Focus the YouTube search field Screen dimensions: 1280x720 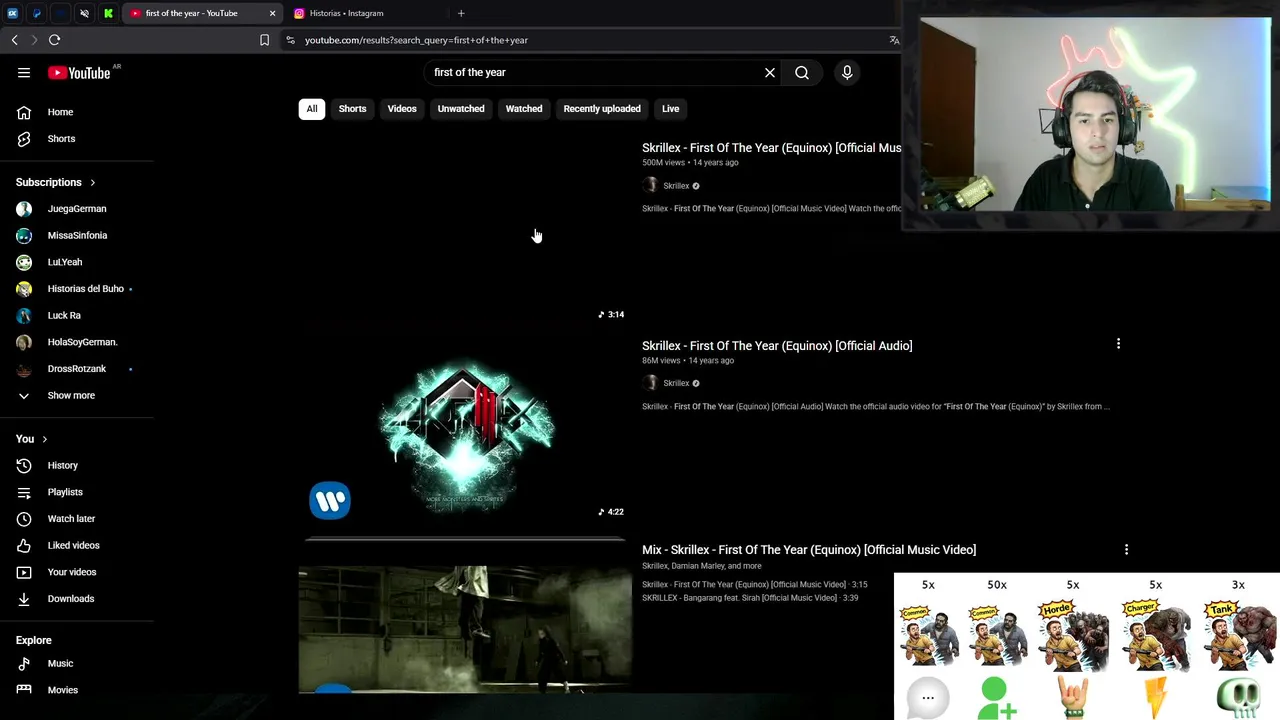click(x=595, y=72)
